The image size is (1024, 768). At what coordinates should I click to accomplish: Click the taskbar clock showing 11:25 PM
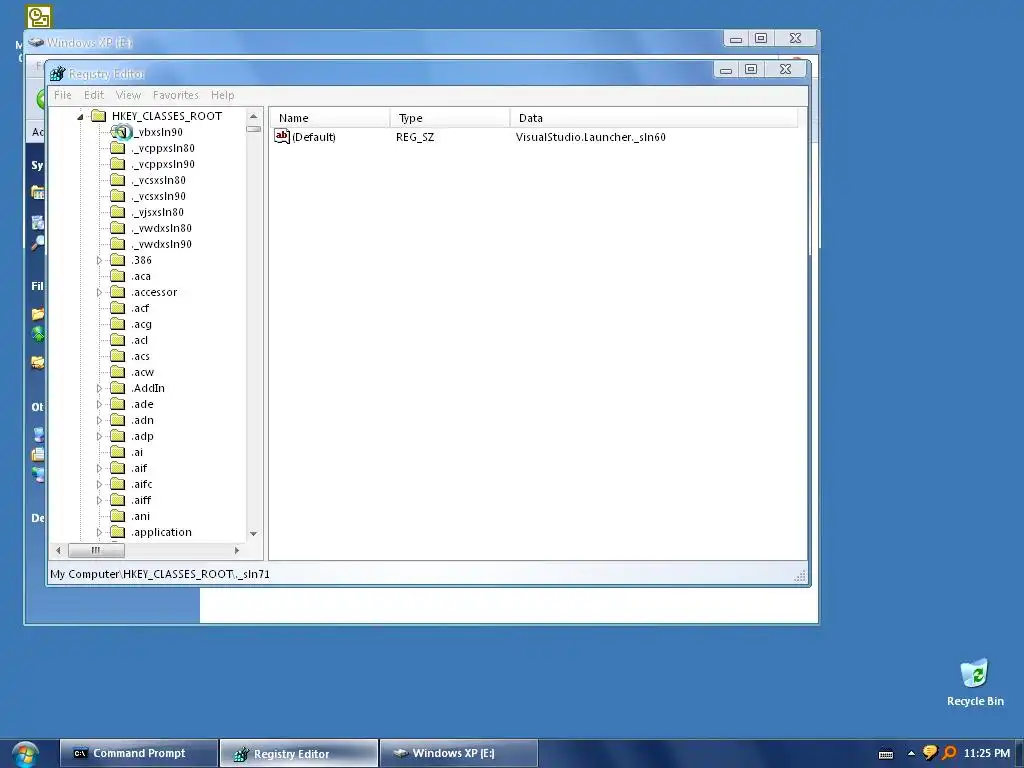click(986, 754)
